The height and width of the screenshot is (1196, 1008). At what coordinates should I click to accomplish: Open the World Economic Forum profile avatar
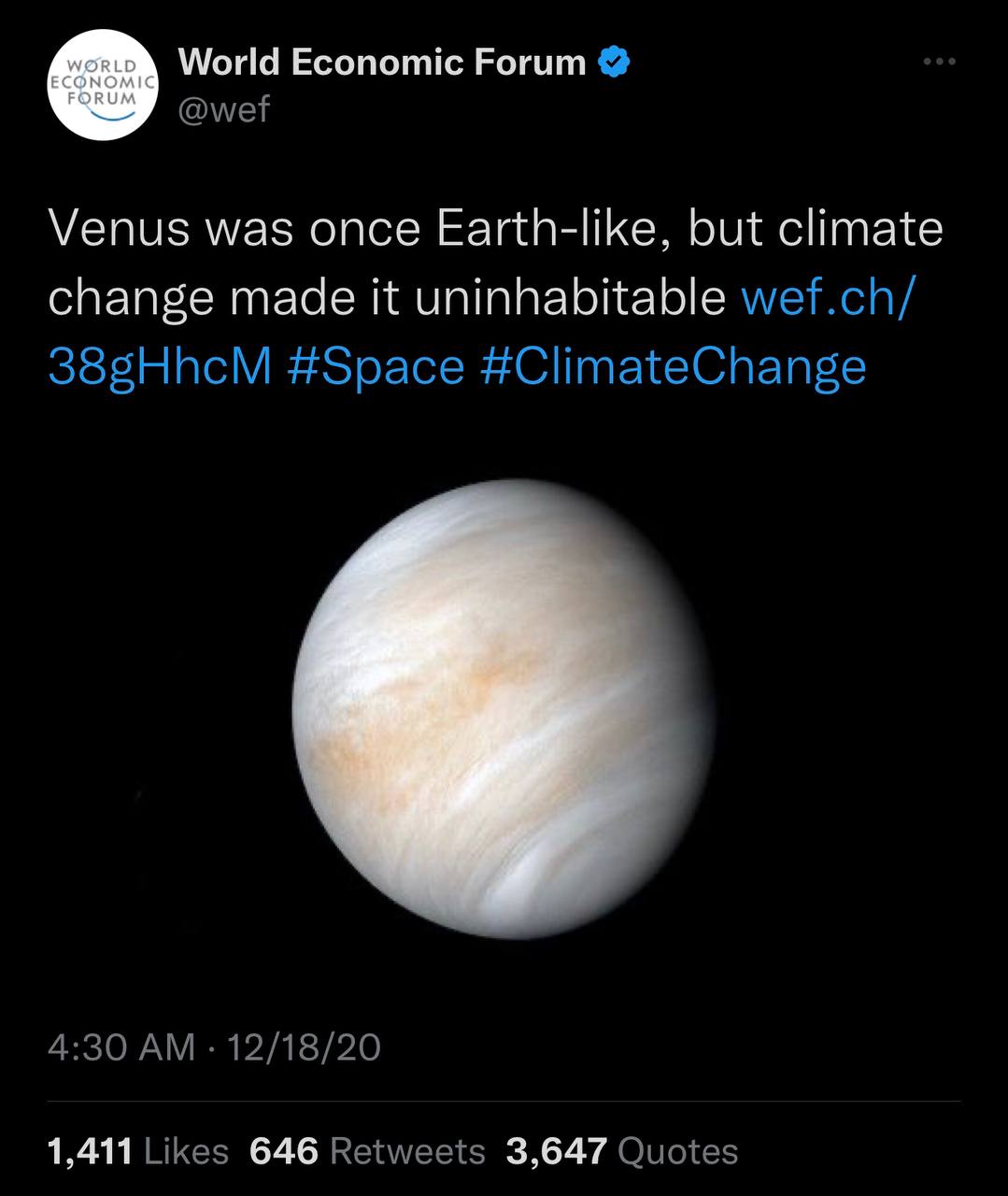102,85
